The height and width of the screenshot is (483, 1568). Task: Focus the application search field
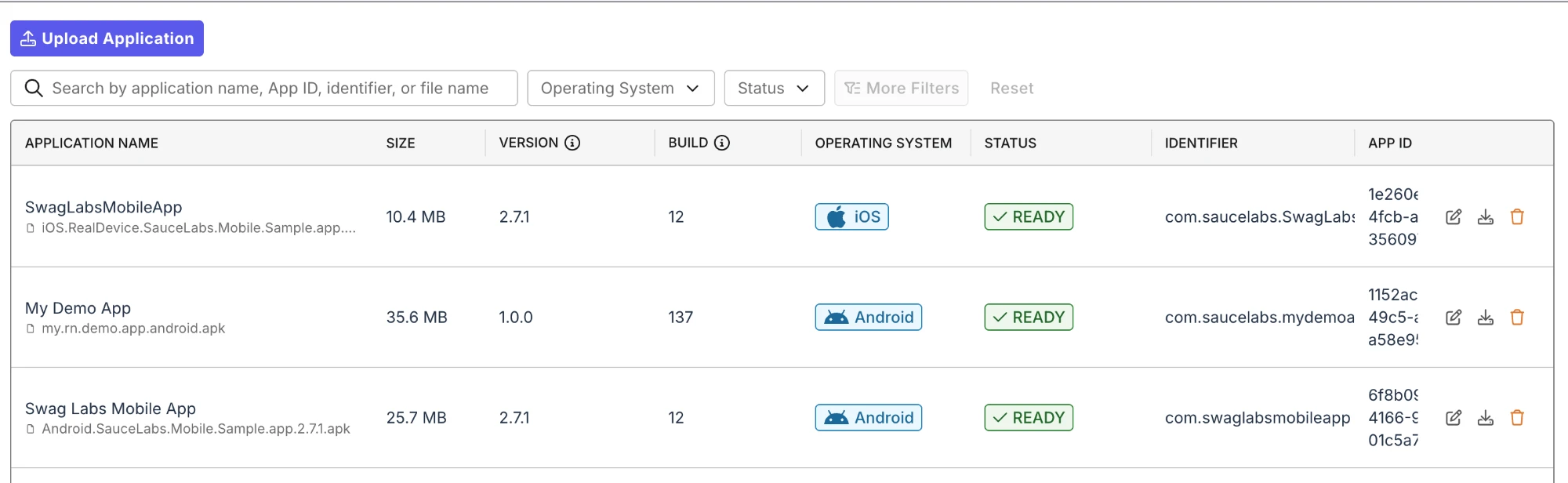(264, 88)
